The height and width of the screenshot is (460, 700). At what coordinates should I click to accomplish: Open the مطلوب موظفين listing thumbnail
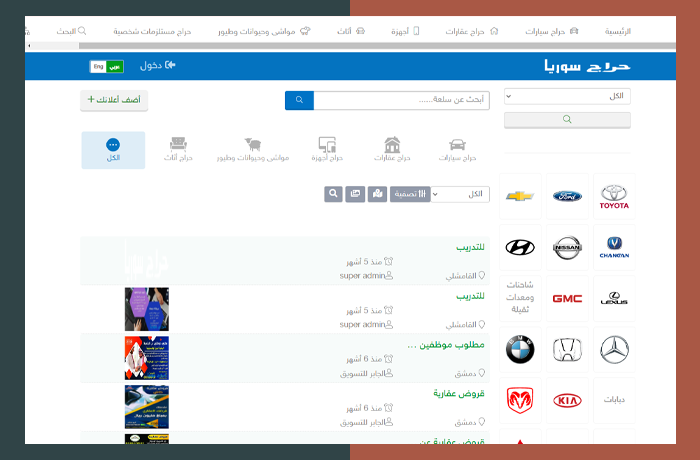click(146, 358)
